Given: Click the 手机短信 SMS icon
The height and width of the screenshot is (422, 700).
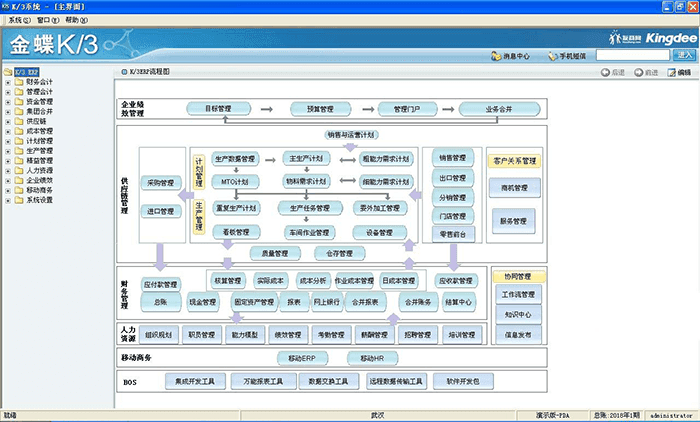Looking at the screenshot, I should (552, 56).
